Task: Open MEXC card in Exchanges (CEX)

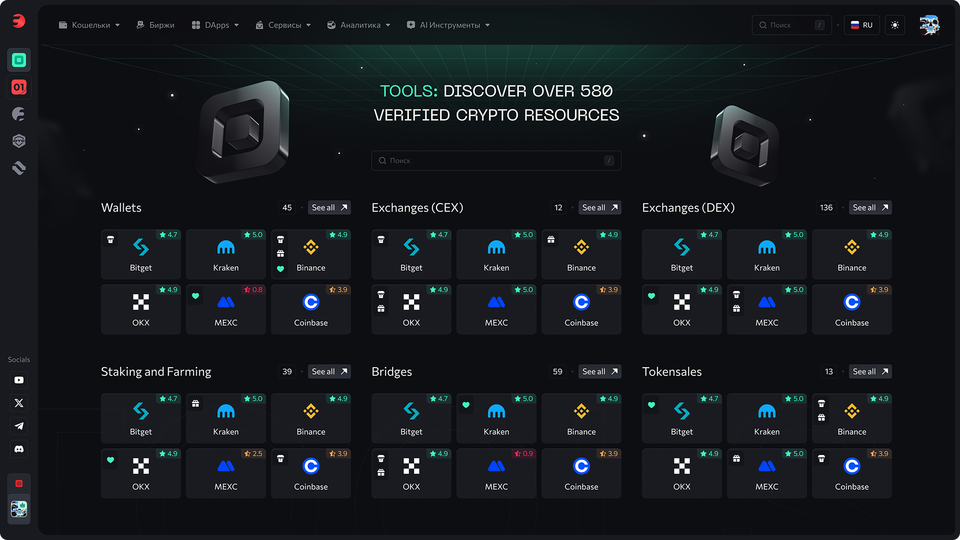Action: pos(497,309)
